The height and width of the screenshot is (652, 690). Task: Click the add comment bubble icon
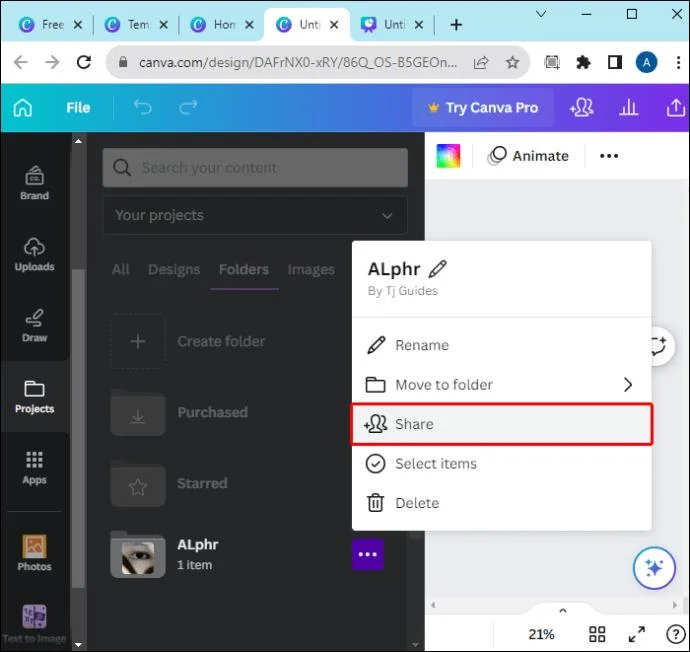tap(659, 346)
